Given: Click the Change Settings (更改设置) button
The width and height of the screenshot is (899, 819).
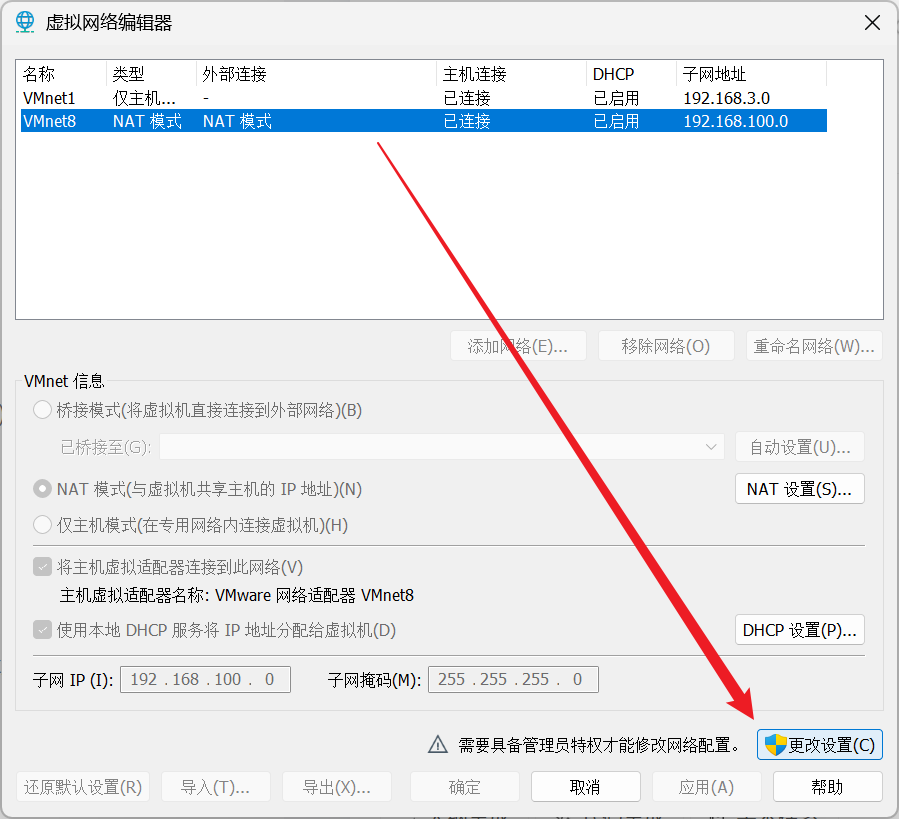Looking at the screenshot, I should click(x=819, y=745).
